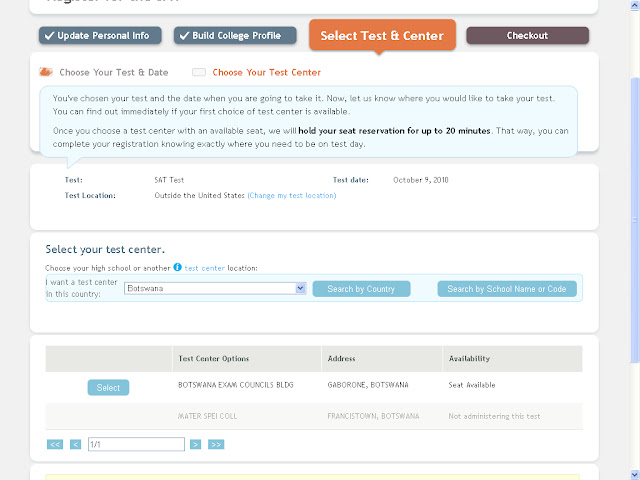This screenshot has width=640, height=480.
Task: Switch to Choose Your Test Center
Action: [267, 72]
